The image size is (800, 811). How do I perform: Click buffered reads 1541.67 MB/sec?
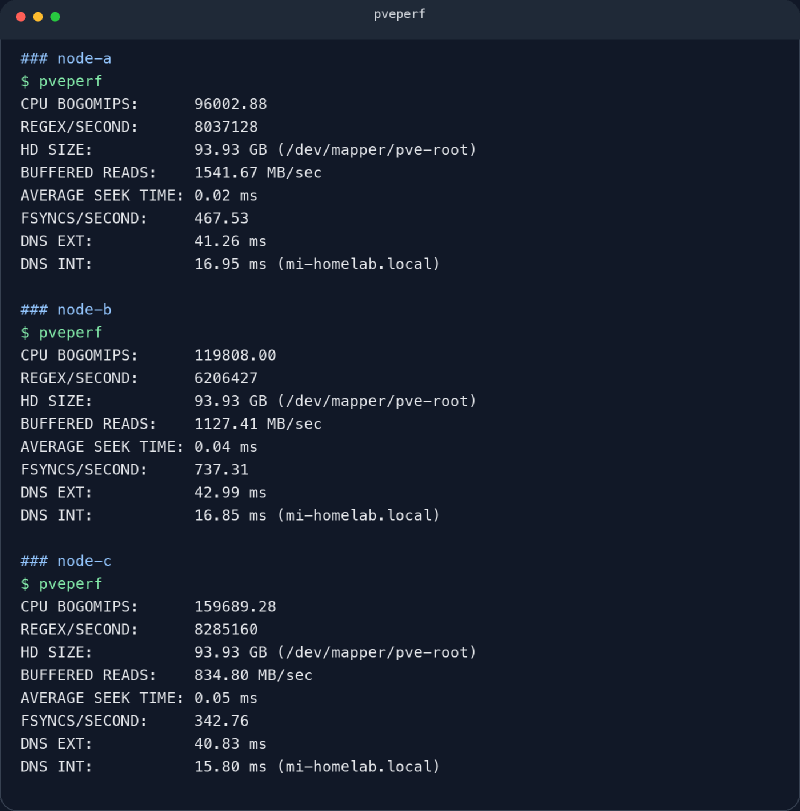(258, 173)
